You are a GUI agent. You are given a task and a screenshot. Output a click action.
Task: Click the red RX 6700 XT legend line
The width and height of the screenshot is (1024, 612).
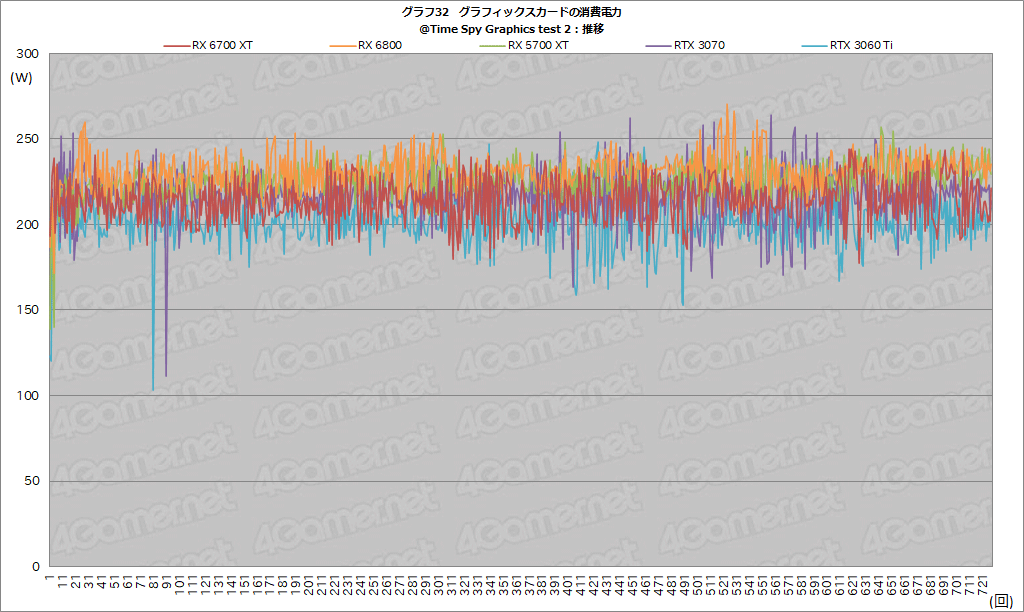click(x=176, y=46)
